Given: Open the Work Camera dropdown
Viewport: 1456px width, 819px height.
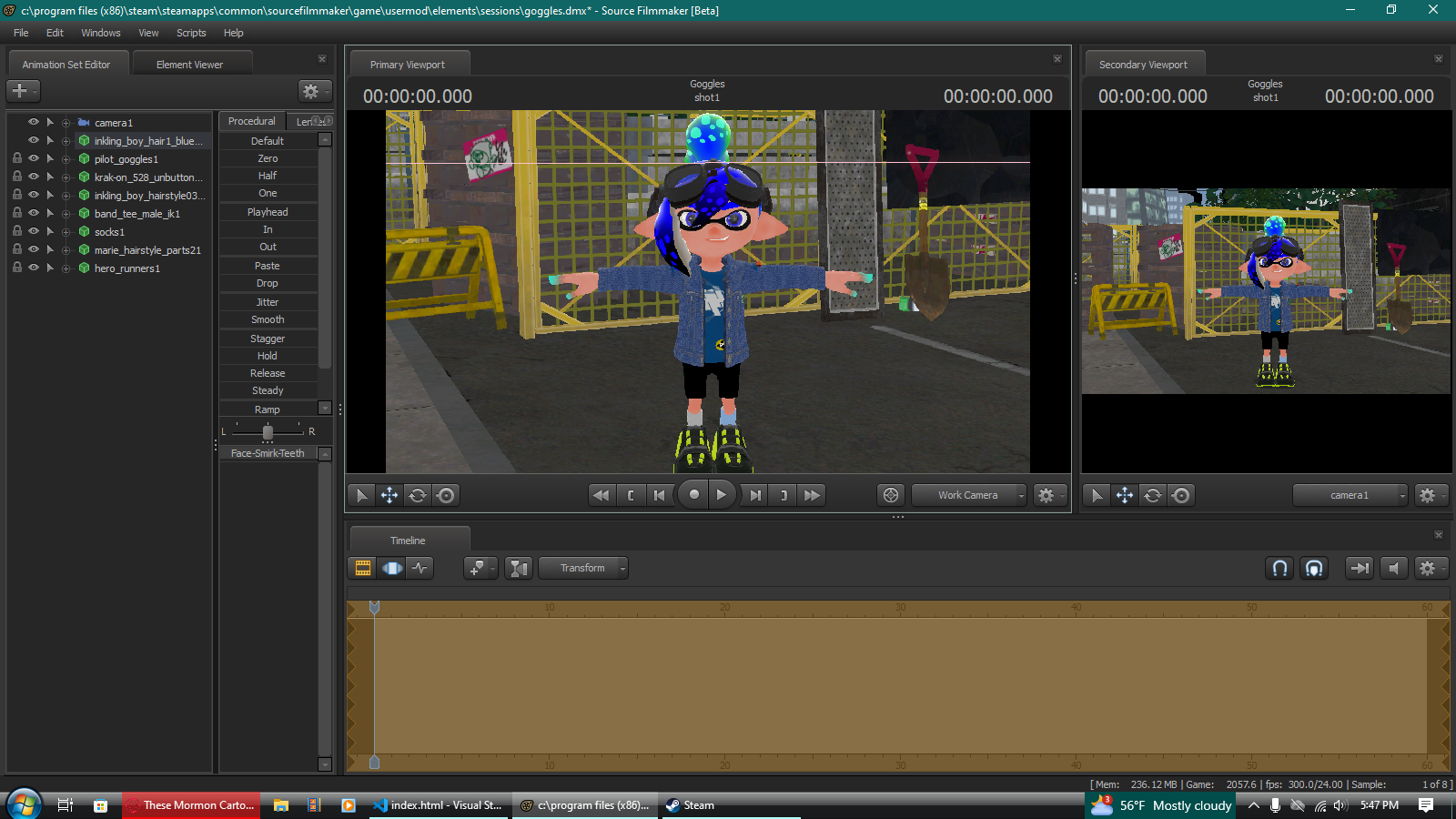Looking at the screenshot, I should (969, 495).
